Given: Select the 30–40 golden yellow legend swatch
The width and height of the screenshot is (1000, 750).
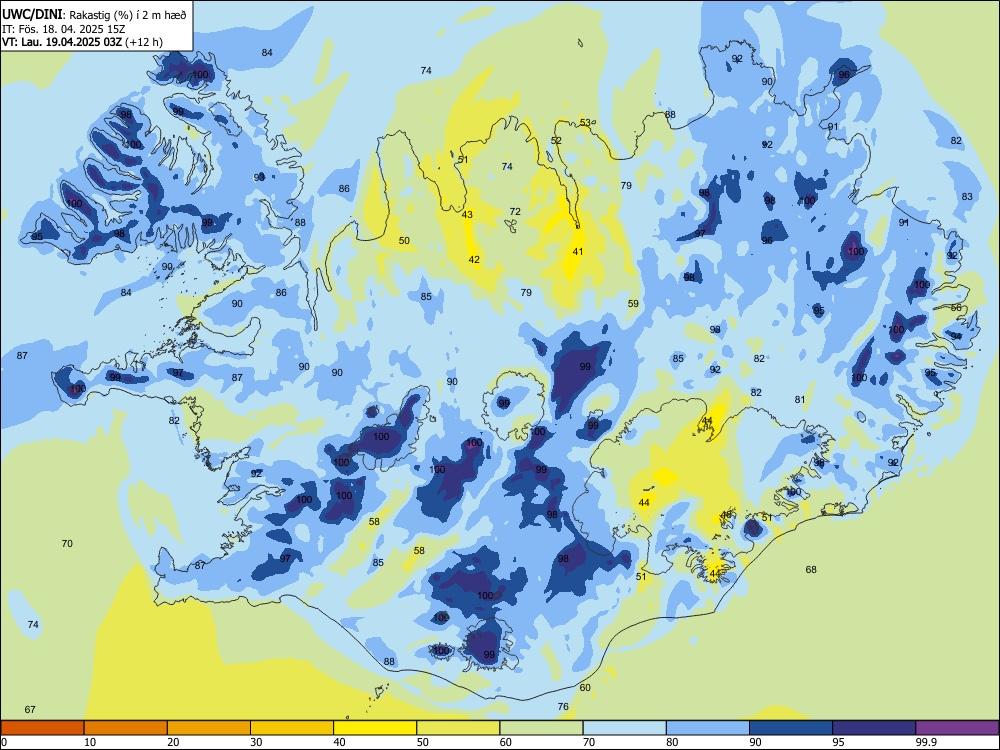Looking at the screenshot, I should 292,728.
